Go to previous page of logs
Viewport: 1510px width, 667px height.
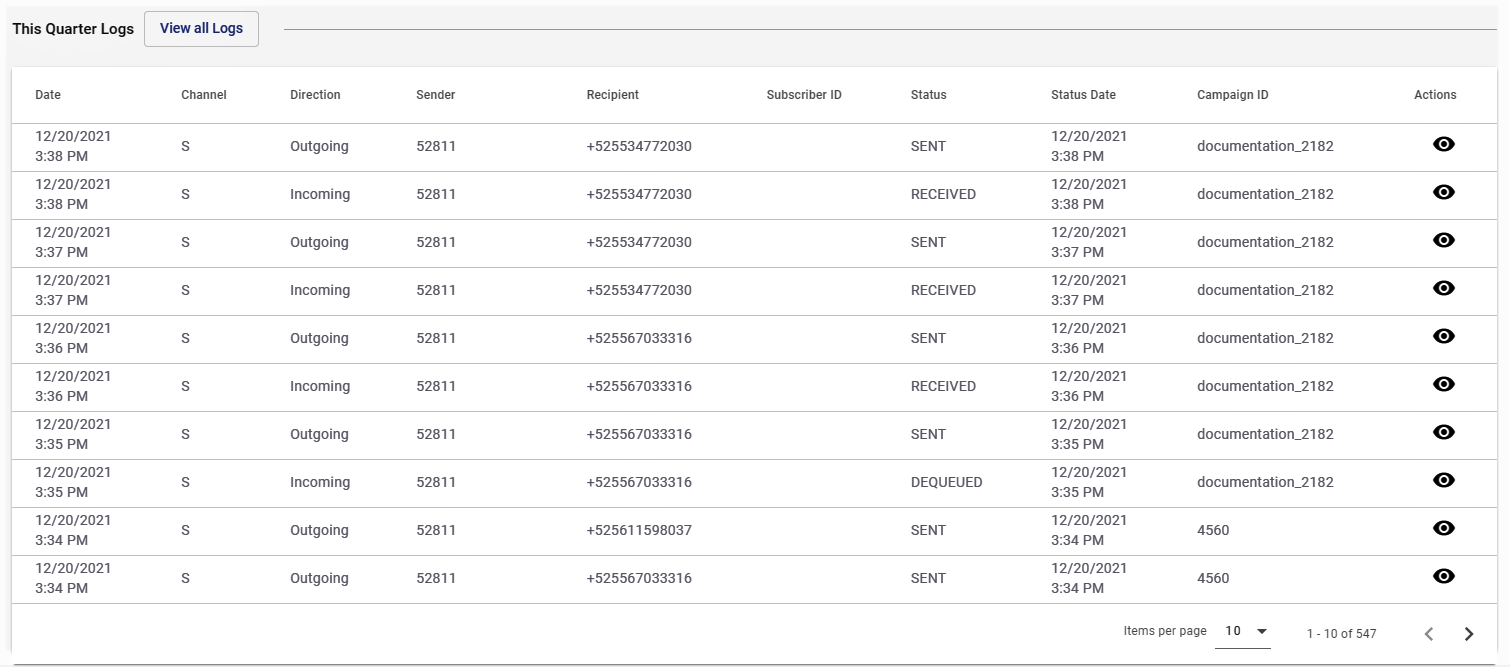tap(1429, 633)
